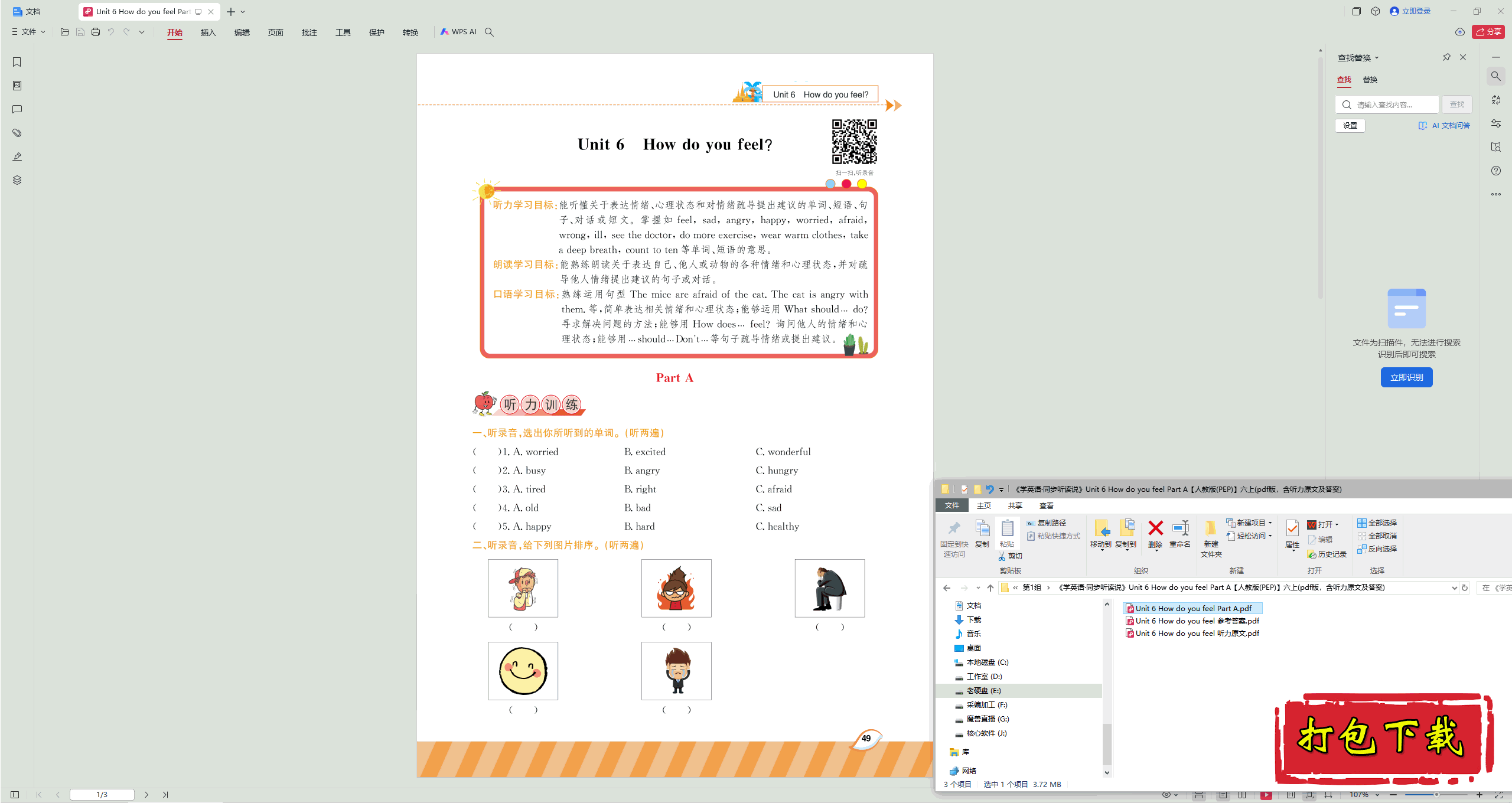Open the bookmark panel in WPS sidebar
The width and height of the screenshot is (1512, 803).
[17, 62]
